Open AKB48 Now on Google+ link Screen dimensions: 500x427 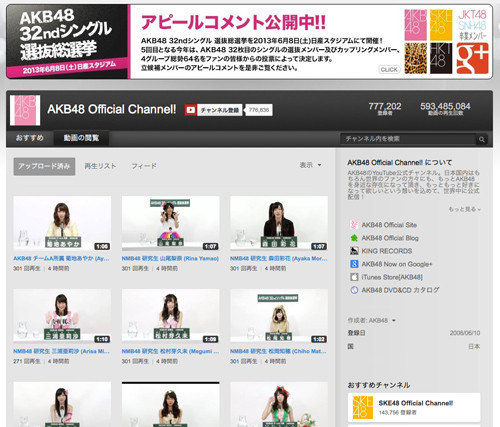(x=397, y=264)
